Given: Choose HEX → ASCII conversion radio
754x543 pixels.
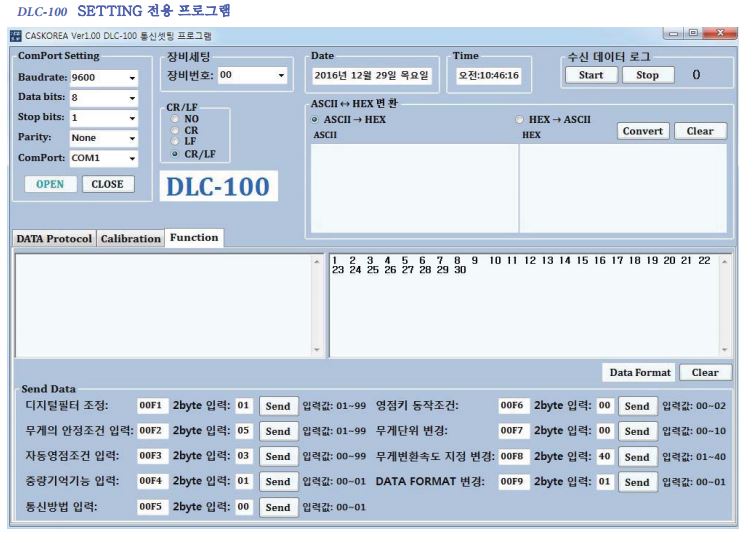Looking at the screenshot, I should 519,119.
